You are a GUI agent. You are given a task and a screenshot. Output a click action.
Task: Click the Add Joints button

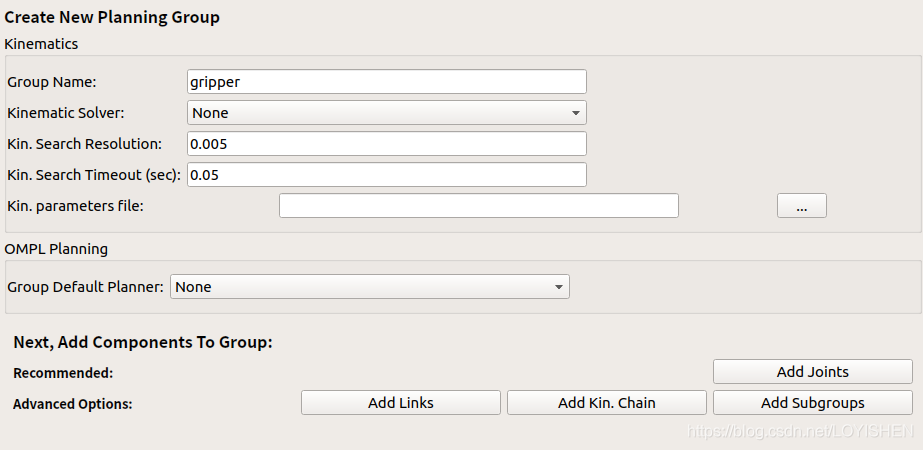click(812, 372)
